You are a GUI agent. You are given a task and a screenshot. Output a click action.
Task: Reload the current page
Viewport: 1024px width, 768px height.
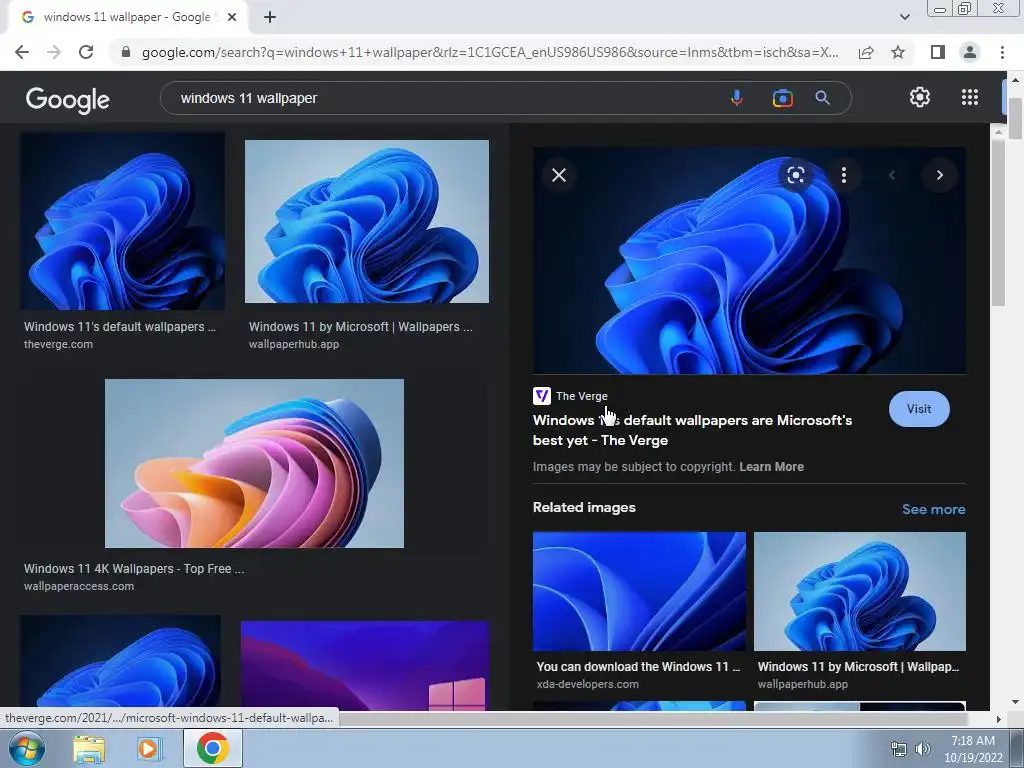(x=86, y=52)
